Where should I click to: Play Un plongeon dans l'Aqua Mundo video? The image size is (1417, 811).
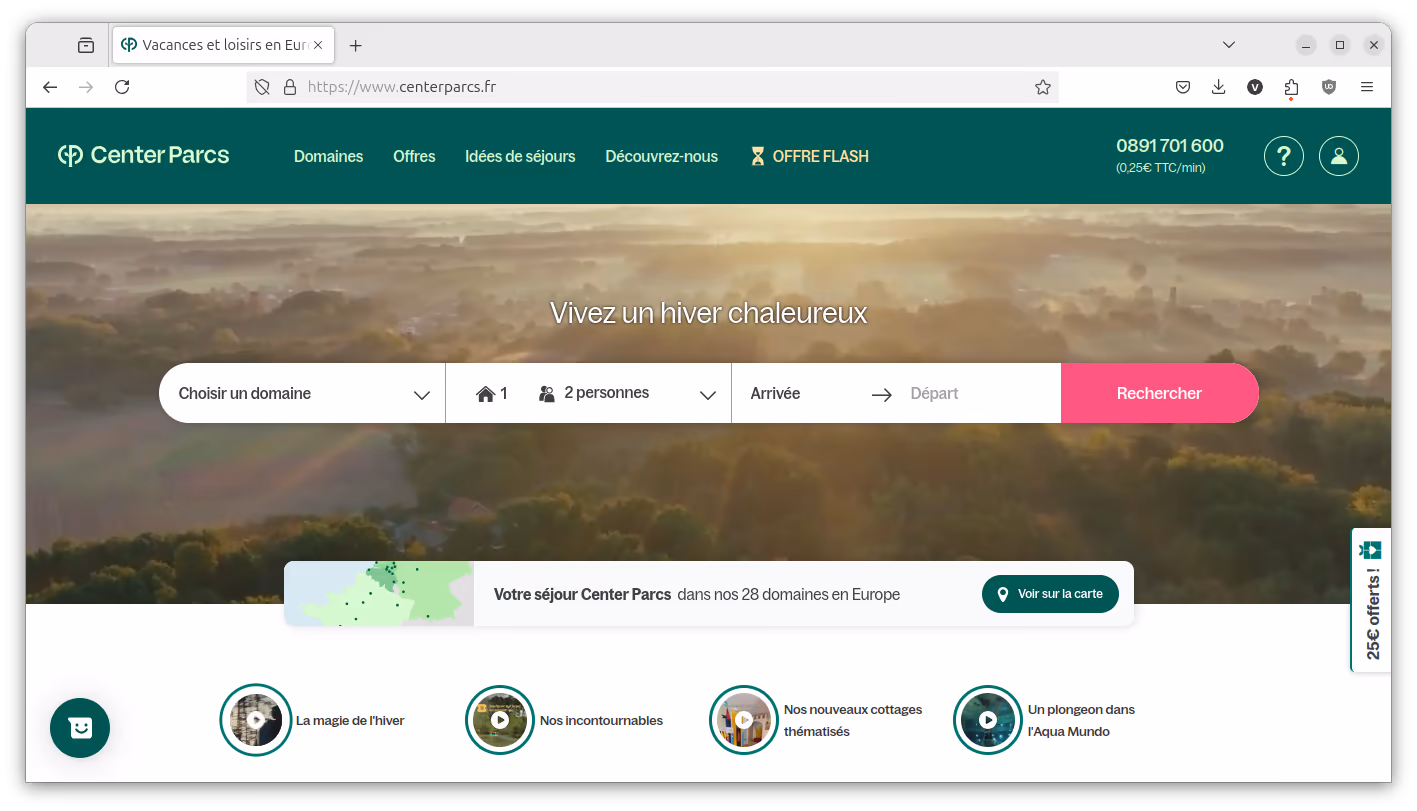pos(988,719)
